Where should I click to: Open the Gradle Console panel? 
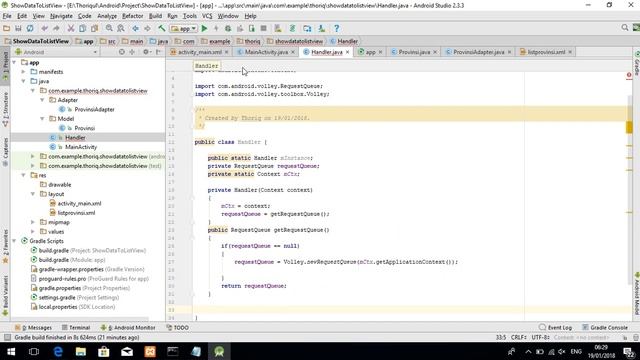605,327
